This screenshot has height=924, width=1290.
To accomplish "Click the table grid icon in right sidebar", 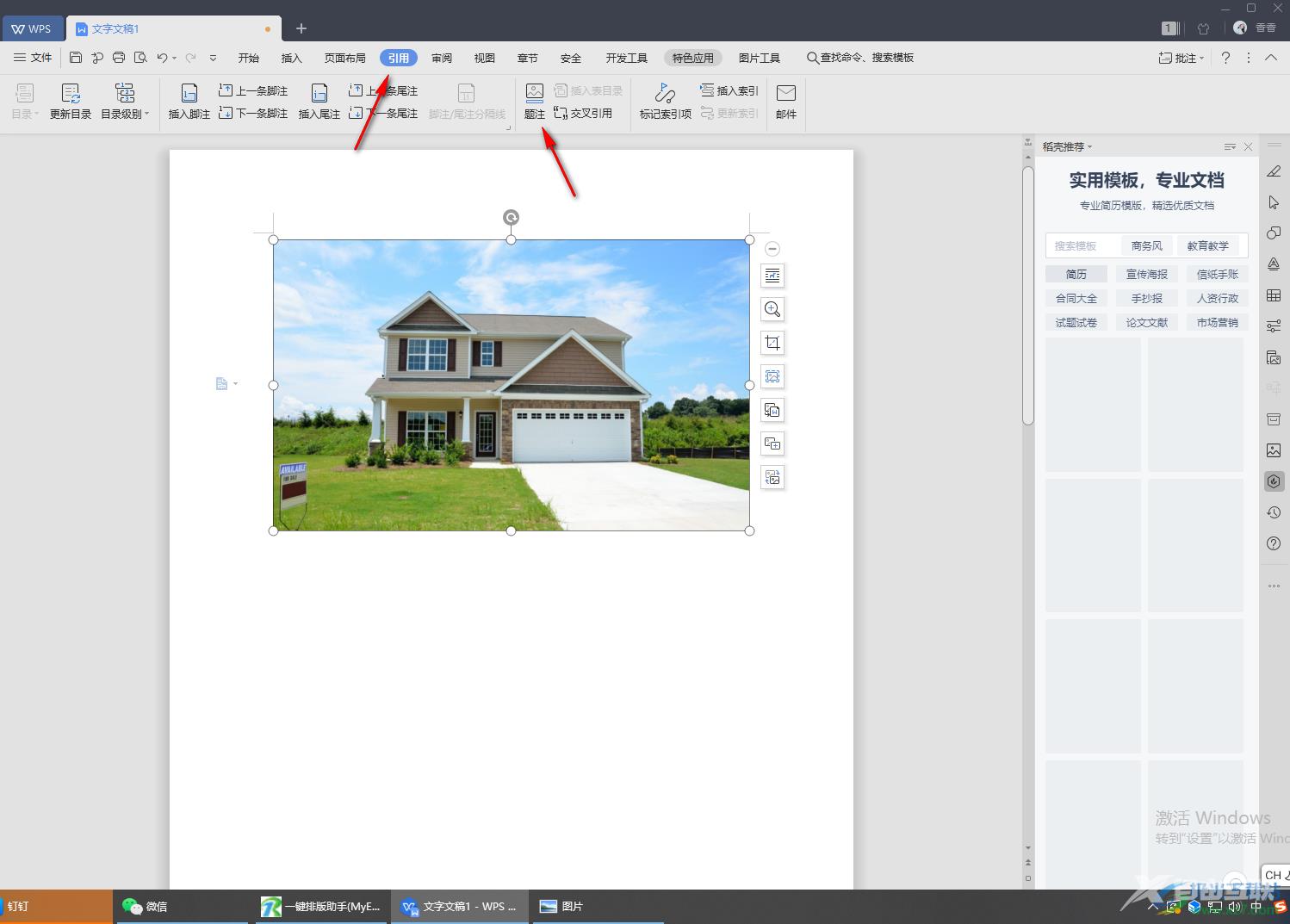I will tap(1274, 295).
